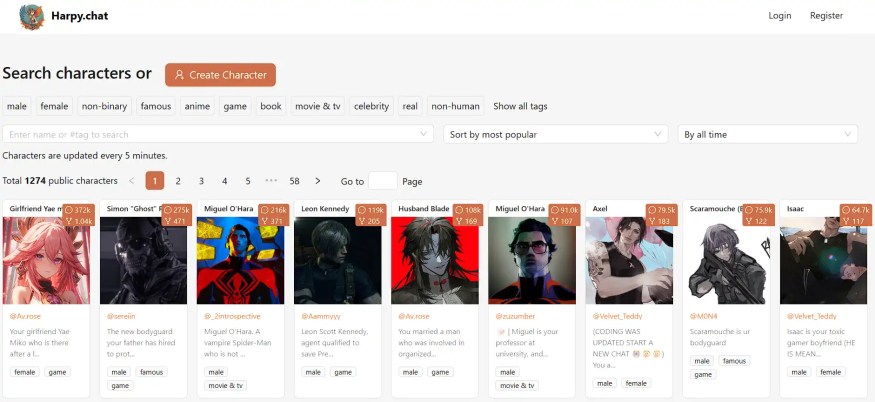Open the Leon Kennedy character image

click(338, 260)
